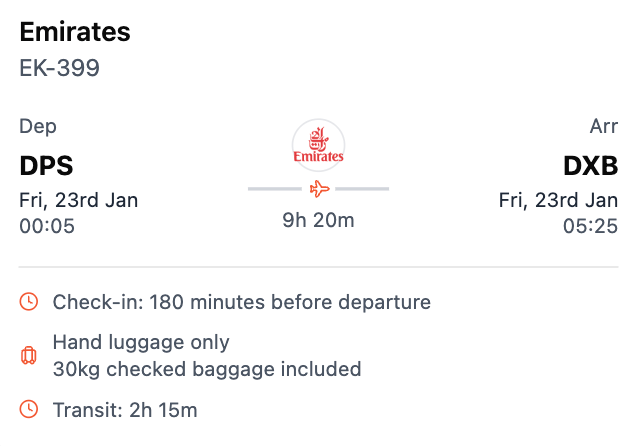Viewport: 632px width, 446px height.
Task: Click the EK-399 flight number
Action: (x=60, y=68)
